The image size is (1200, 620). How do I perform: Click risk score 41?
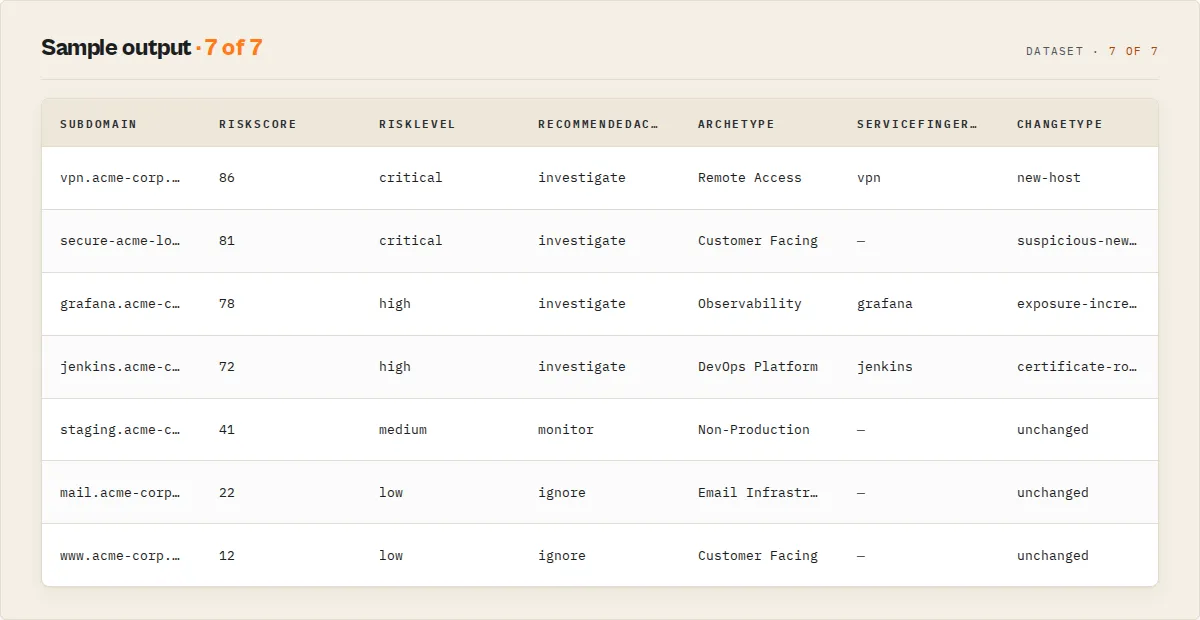pyautogui.click(x=227, y=430)
